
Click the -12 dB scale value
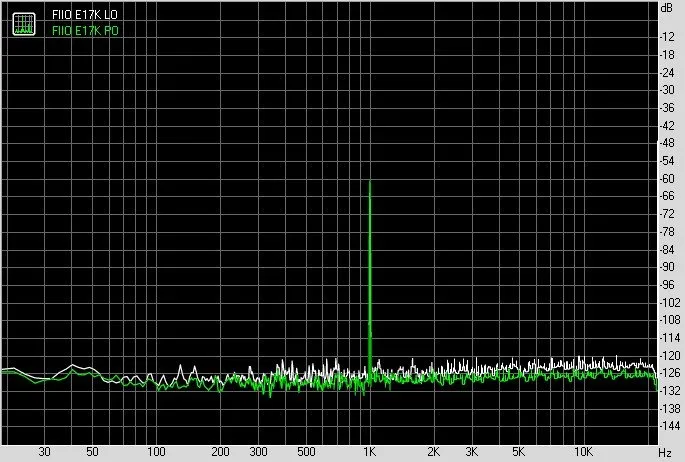pos(667,37)
